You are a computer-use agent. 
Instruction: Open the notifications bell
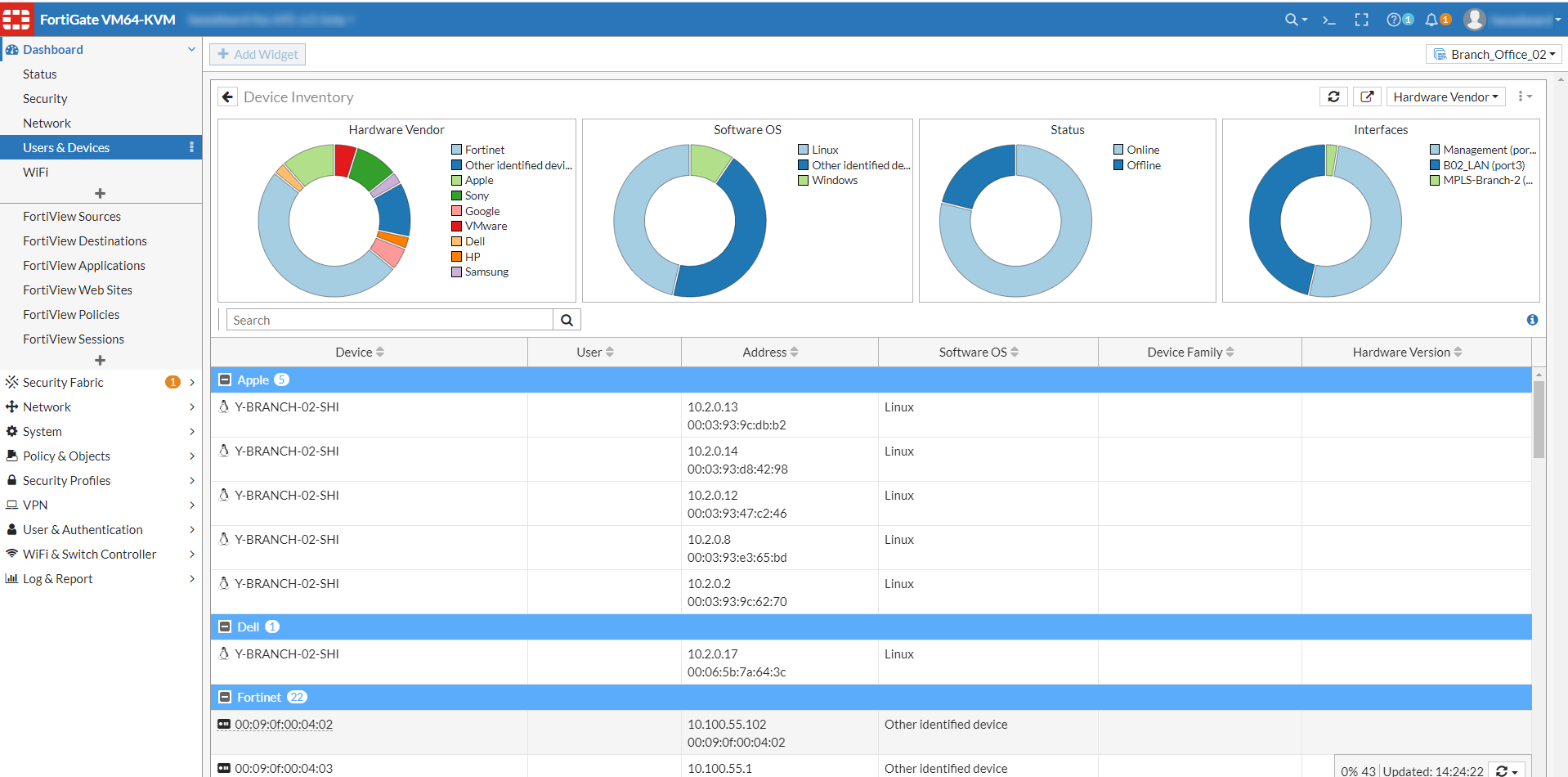(x=1431, y=20)
